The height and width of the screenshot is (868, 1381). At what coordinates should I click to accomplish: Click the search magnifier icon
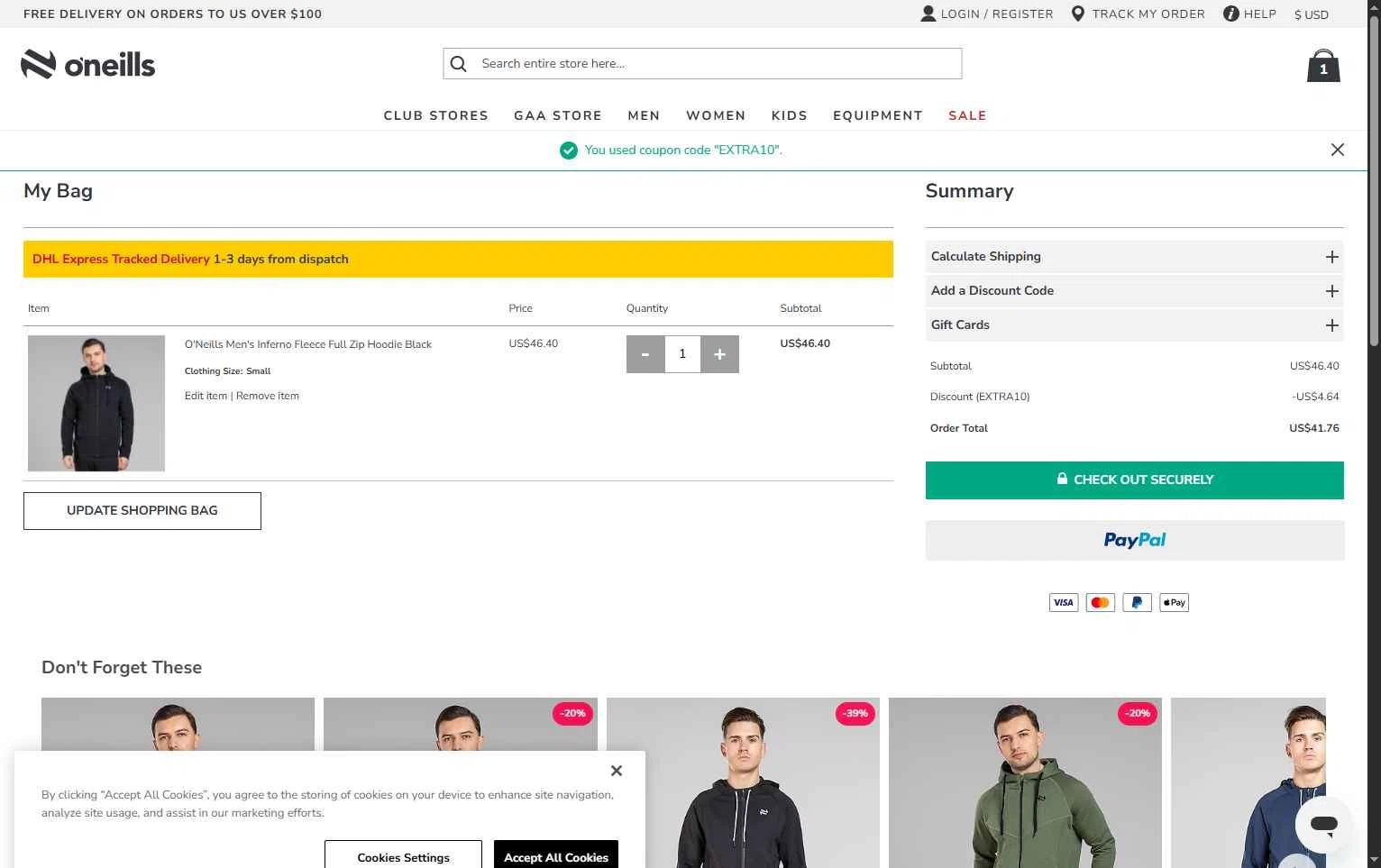coord(459,64)
